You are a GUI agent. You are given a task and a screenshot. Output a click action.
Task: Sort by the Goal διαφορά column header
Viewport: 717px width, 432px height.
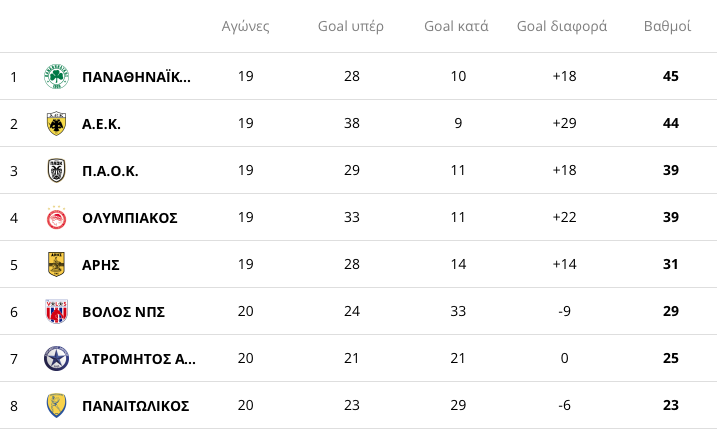click(x=562, y=26)
